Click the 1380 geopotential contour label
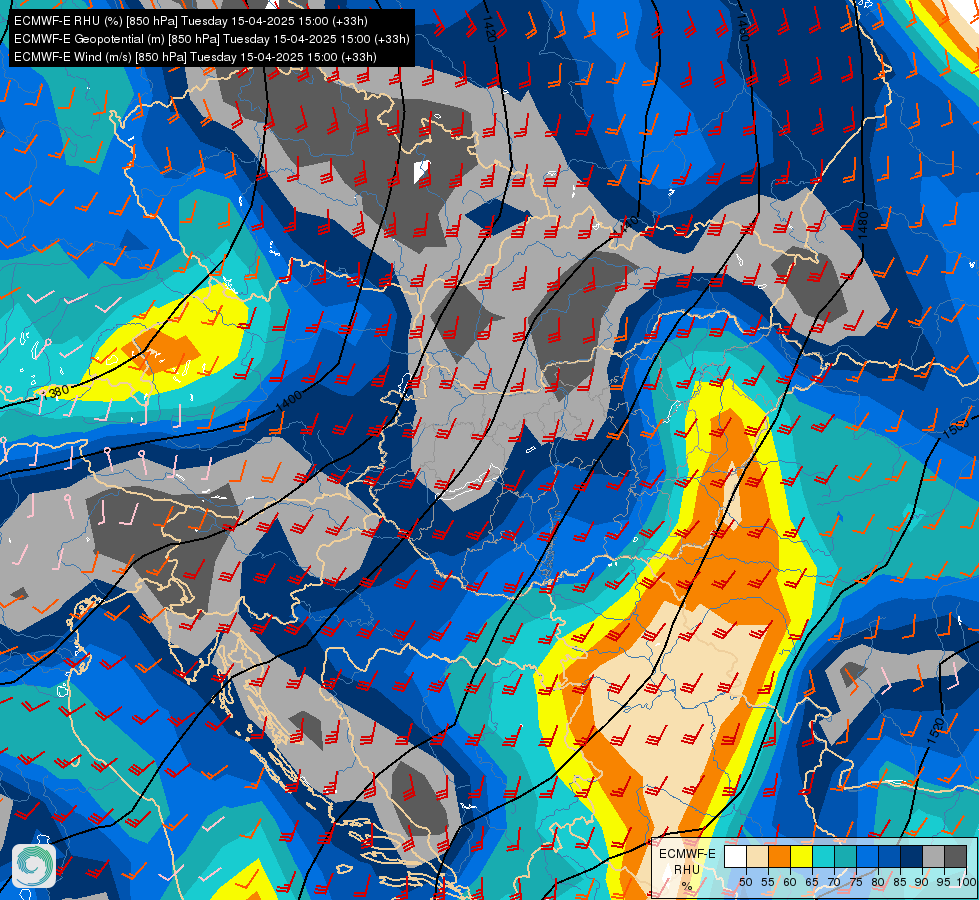The width and height of the screenshot is (979, 900). [x=55, y=392]
